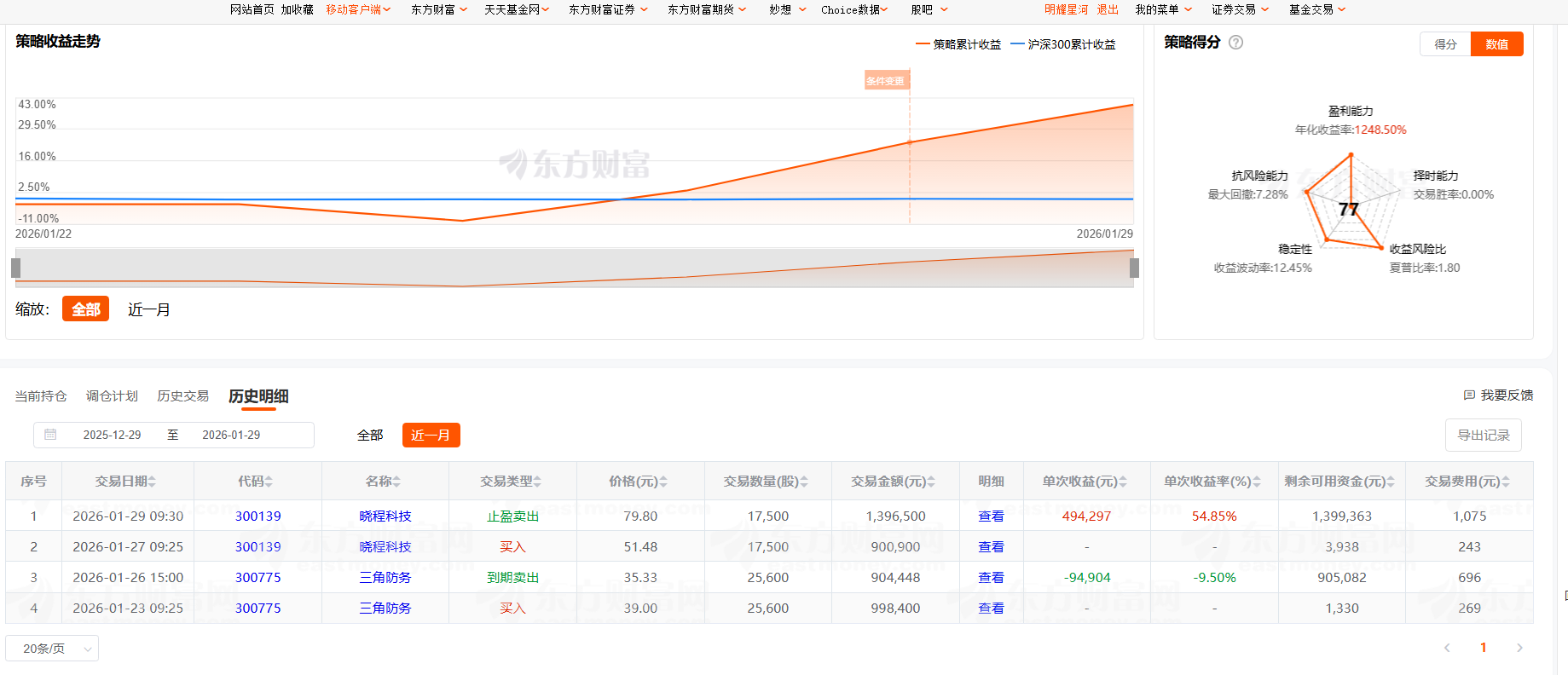Open the 20条/页 page size selector
Screen dimensions: 1568x675
52,649
